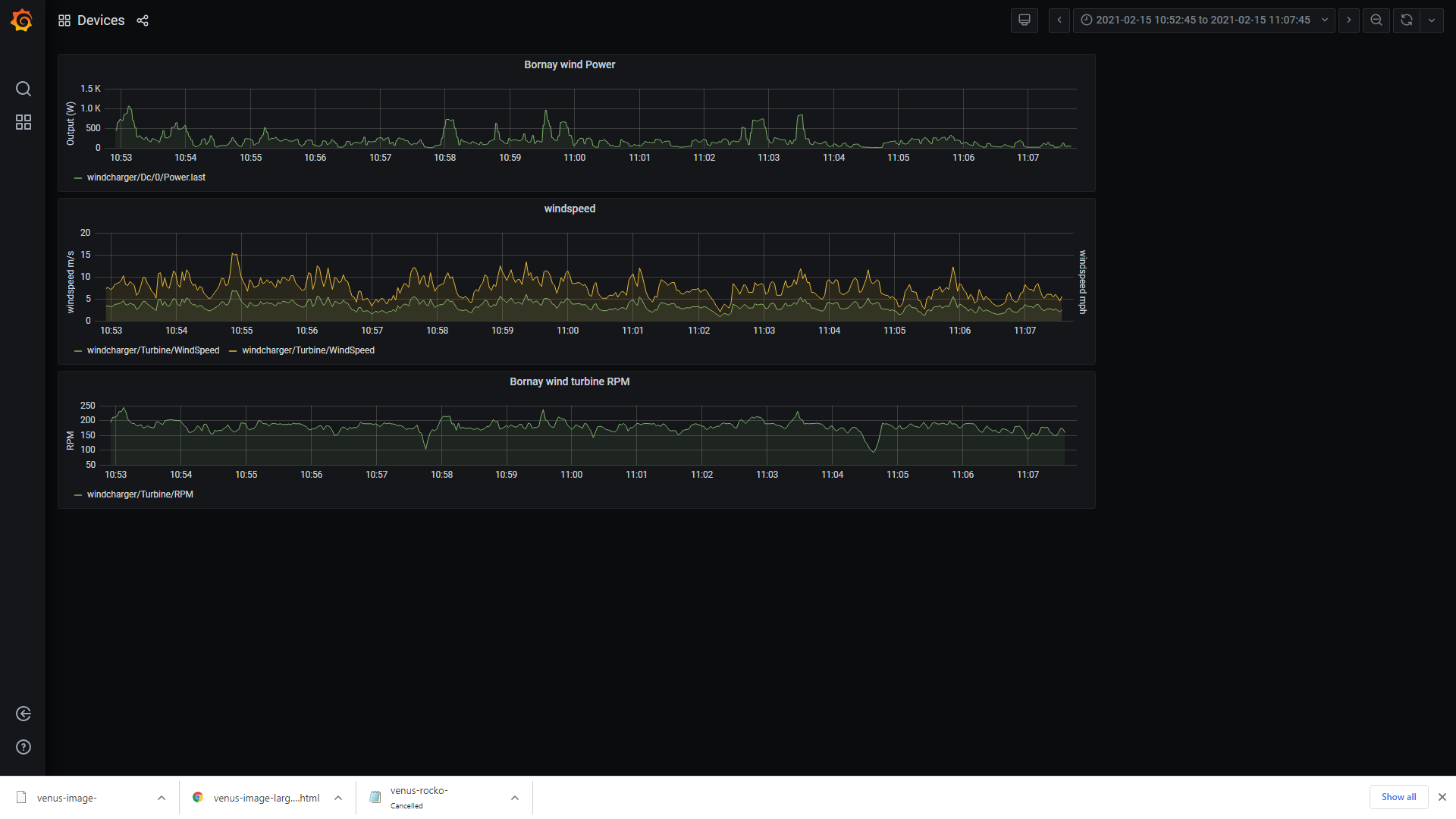This screenshot has height=819, width=1456.
Task: Click the file icon of venus-image- download
Action: (21, 797)
